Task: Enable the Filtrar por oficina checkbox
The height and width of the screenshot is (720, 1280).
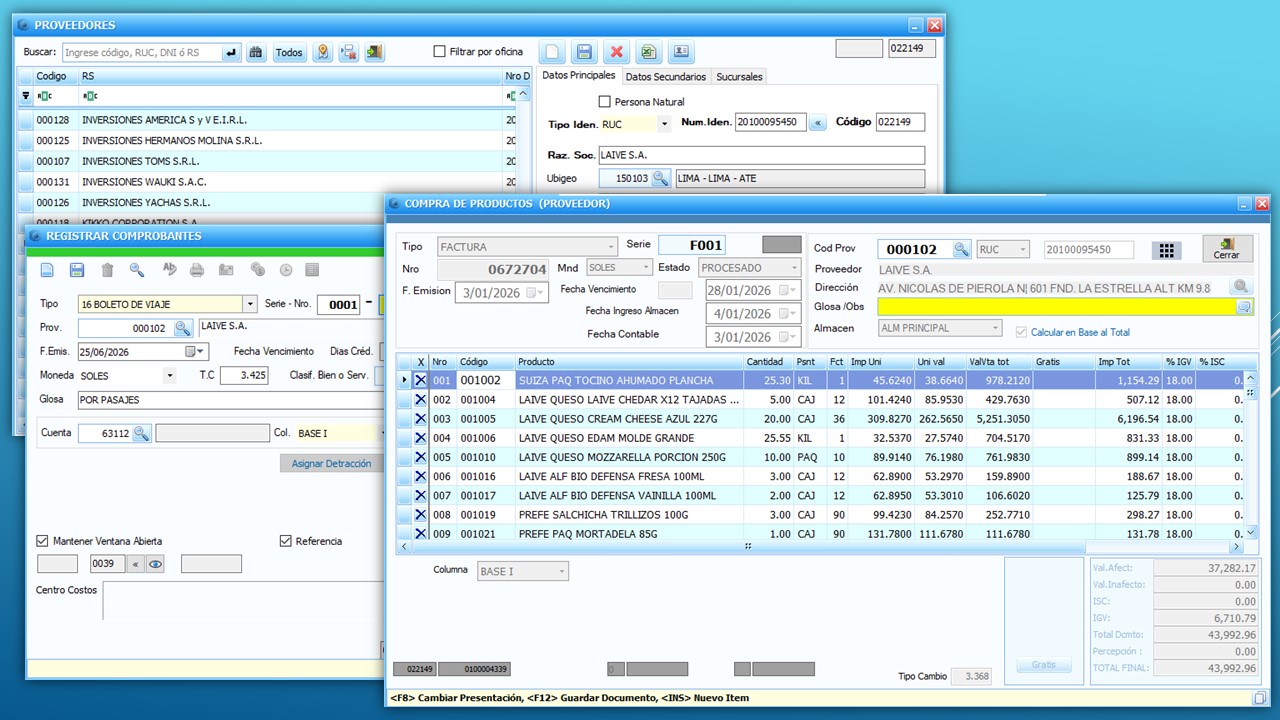Action: pyautogui.click(x=439, y=52)
